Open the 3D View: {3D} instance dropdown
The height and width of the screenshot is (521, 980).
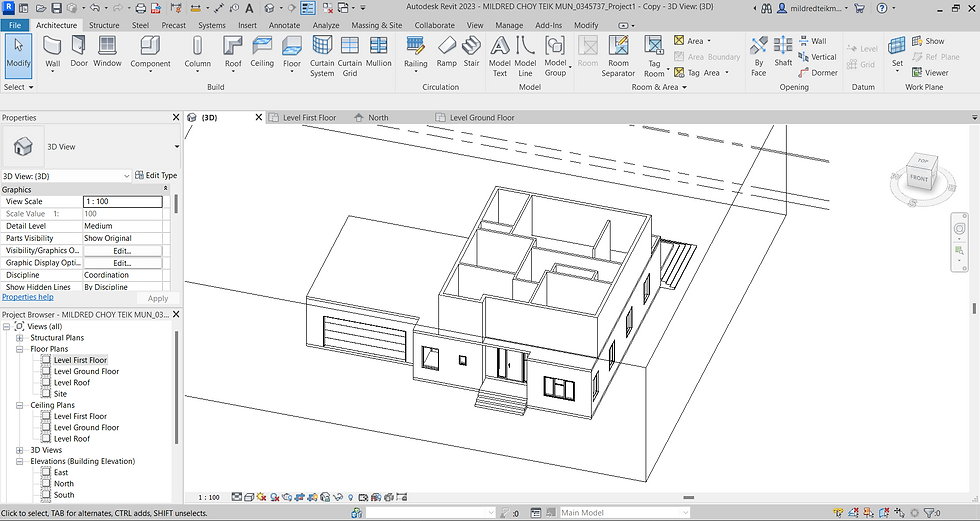tap(66, 176)
